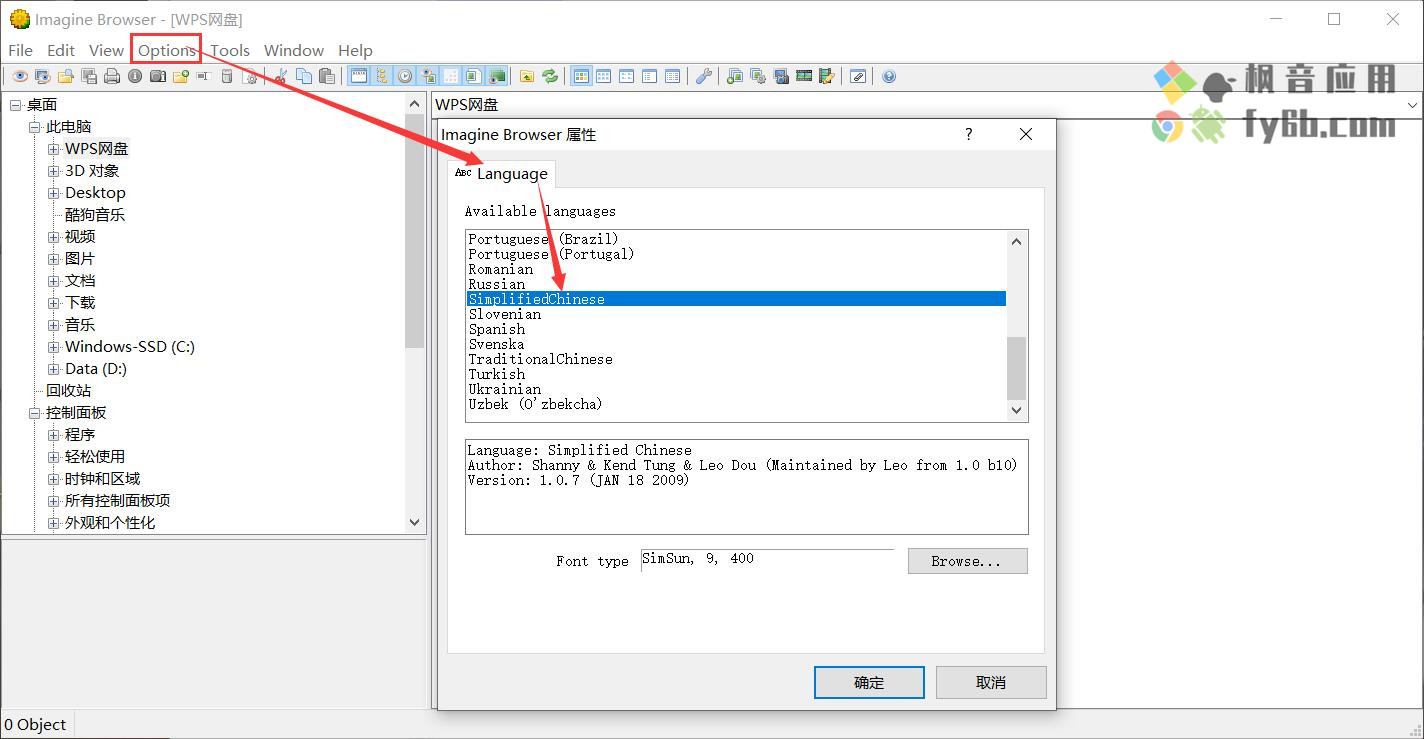The height and width of the screenshot is (739, 1424).
Task: Toggle the folder tree panel button
Action: [x=382, y=76]
